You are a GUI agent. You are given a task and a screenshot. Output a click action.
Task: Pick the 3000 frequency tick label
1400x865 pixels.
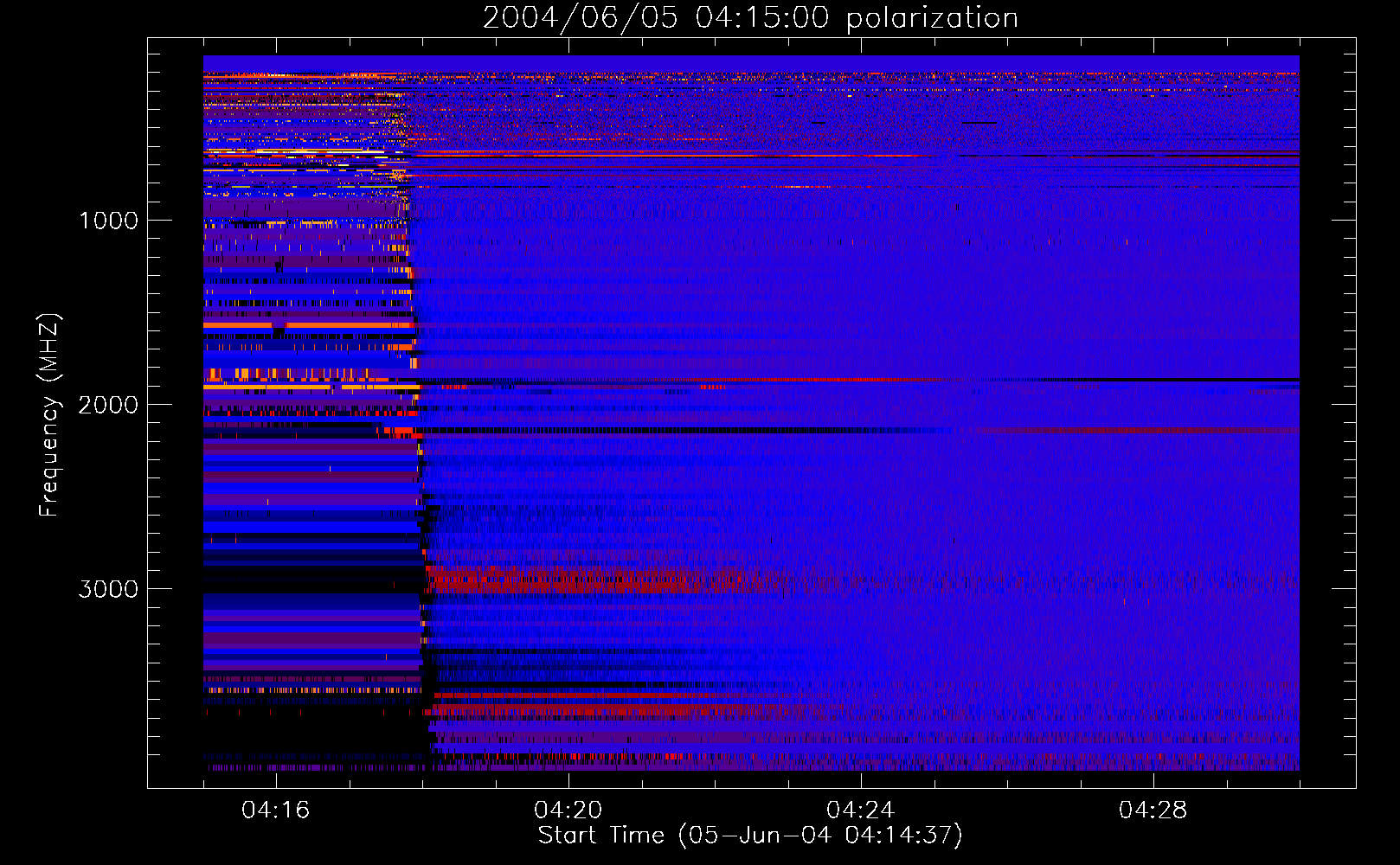tap(108, 589)
